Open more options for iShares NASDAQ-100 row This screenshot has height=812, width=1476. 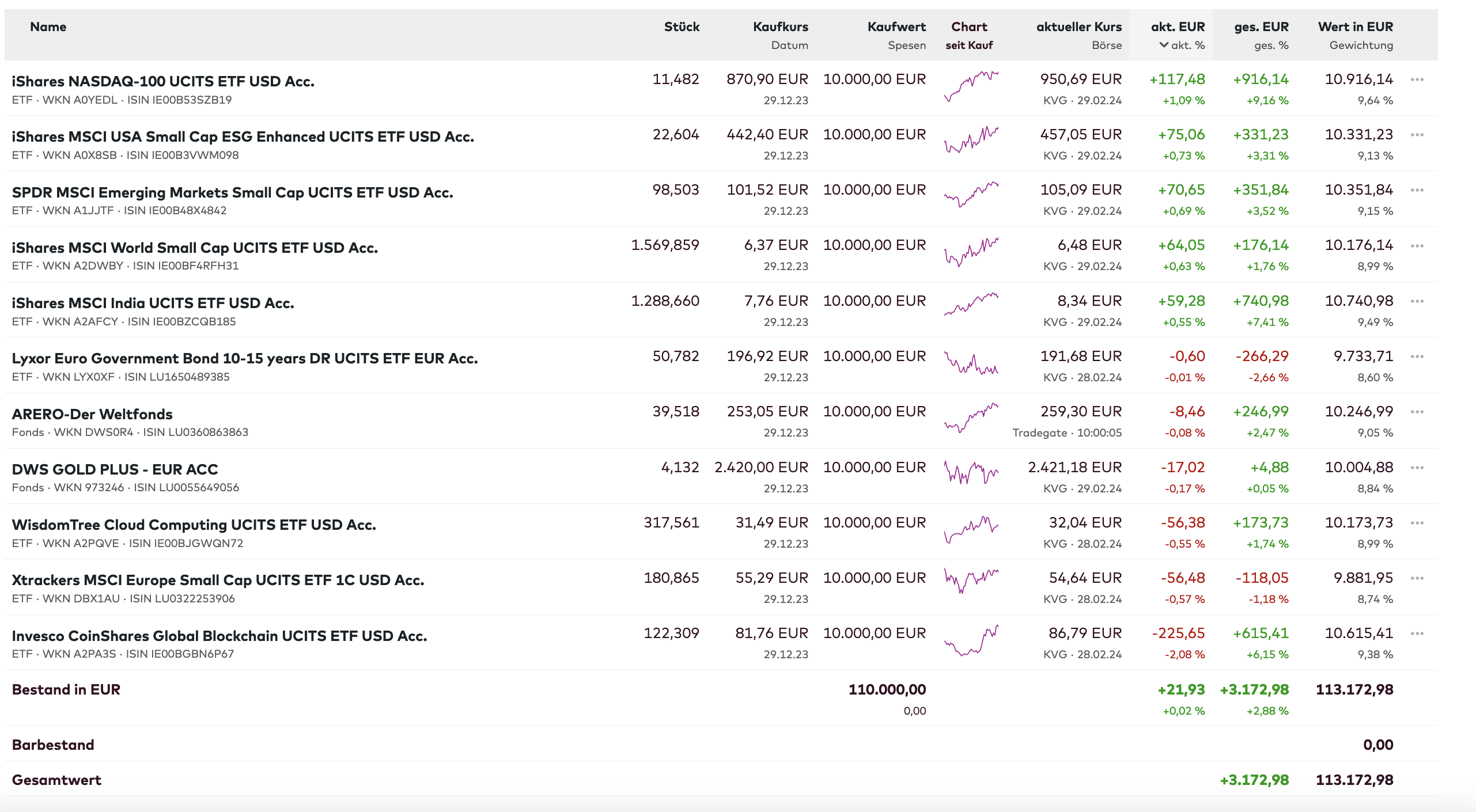coord(1417,79)
